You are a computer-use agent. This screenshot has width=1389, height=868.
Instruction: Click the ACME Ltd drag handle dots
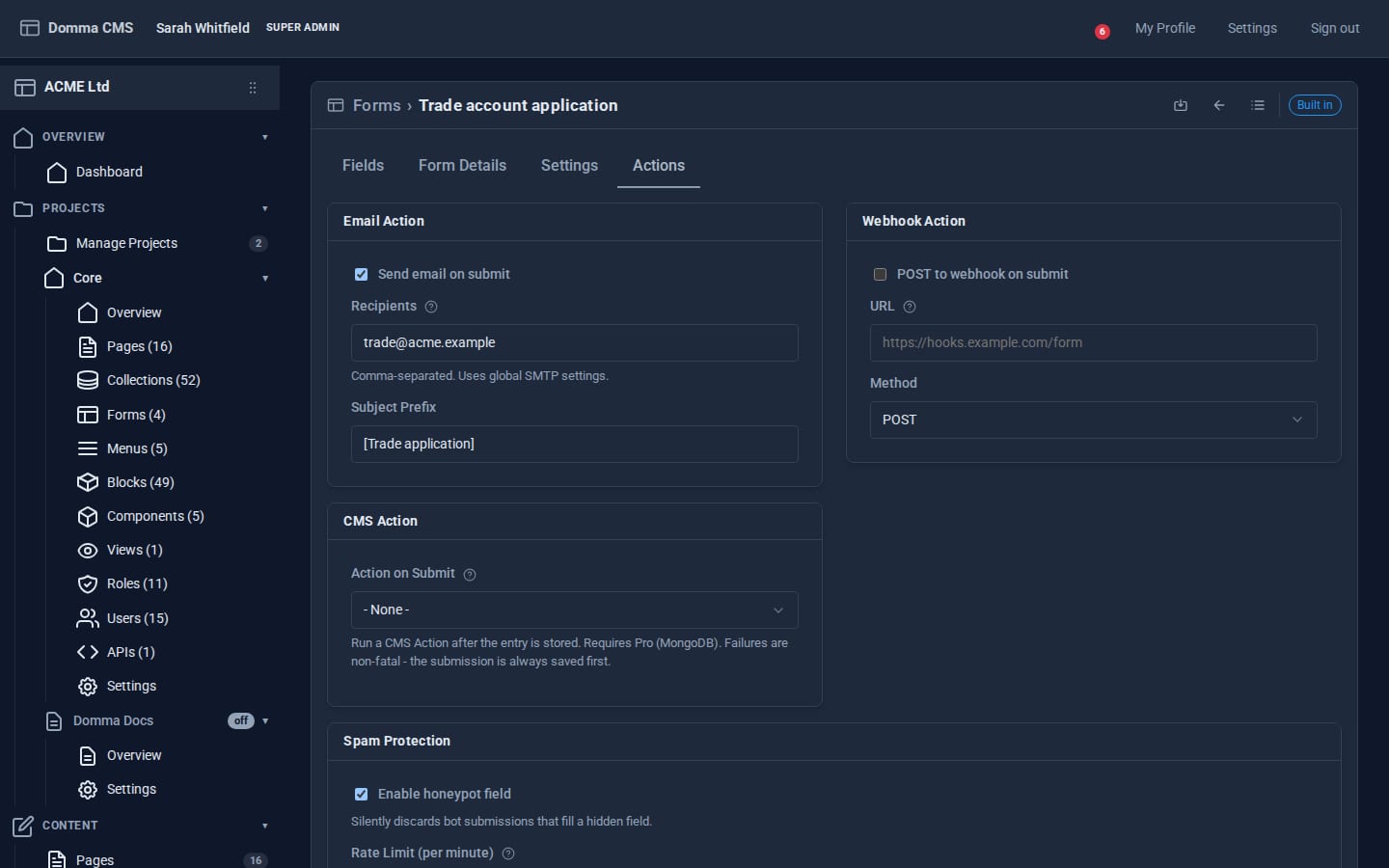[x=253, y=88]
